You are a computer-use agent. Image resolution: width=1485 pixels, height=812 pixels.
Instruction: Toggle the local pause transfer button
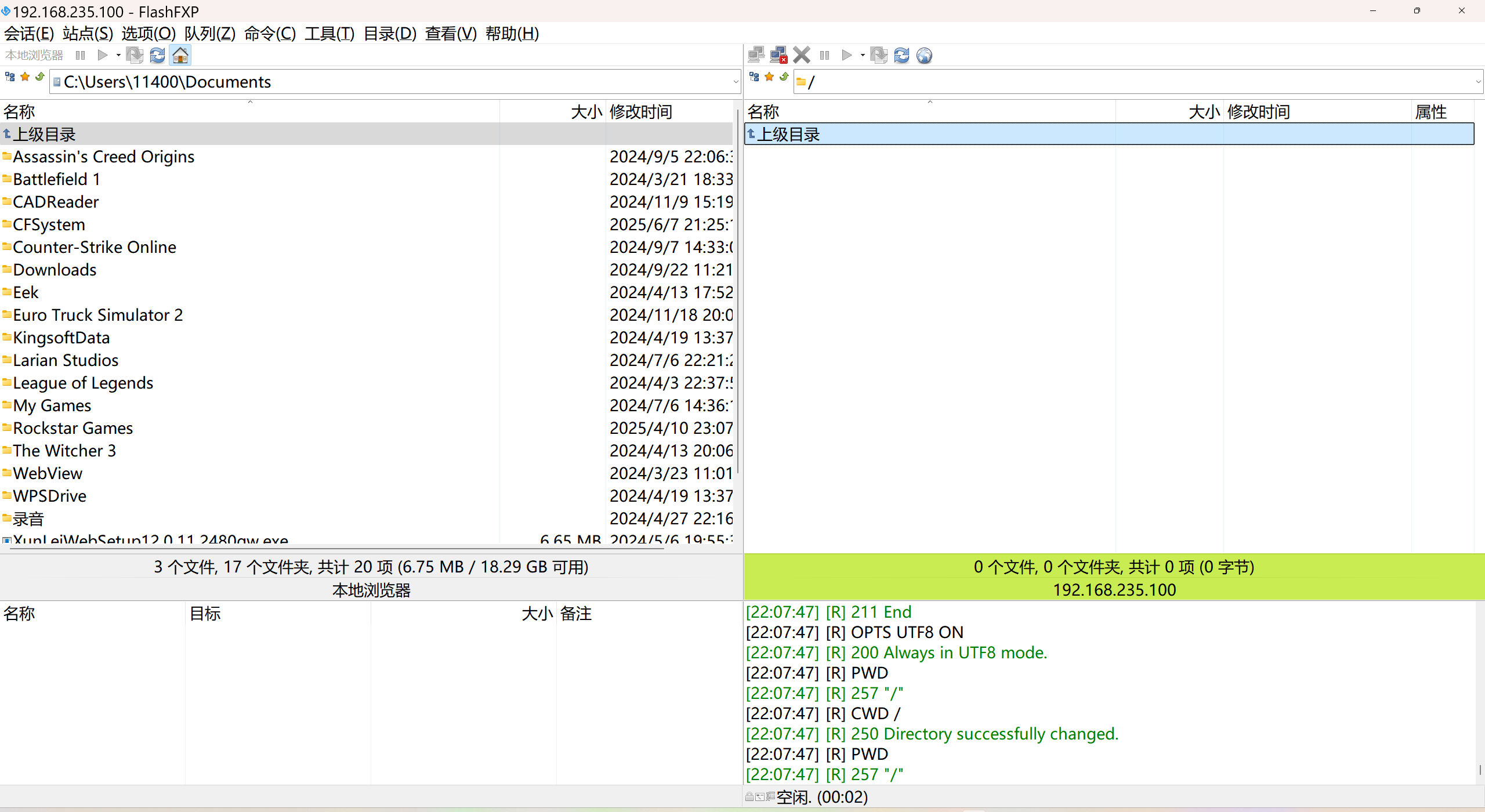click(x=81, y=55)
